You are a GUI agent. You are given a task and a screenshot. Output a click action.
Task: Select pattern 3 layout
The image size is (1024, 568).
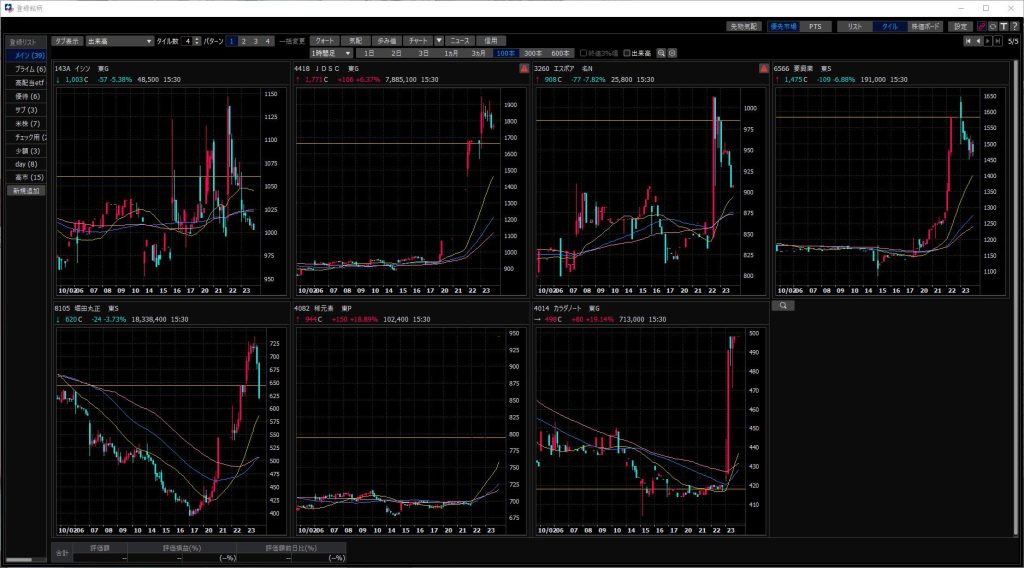[x=256, y=41]
